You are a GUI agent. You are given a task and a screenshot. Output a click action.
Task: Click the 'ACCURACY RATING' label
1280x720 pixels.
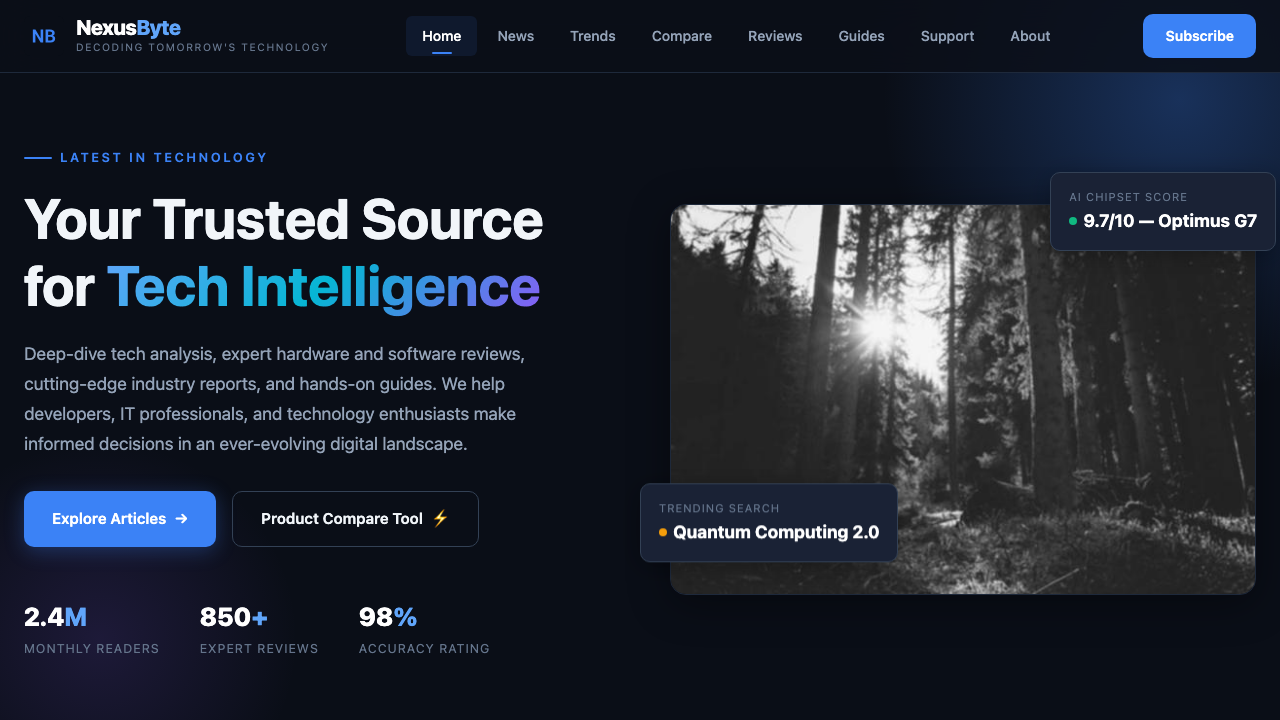[x=424, y=648]
